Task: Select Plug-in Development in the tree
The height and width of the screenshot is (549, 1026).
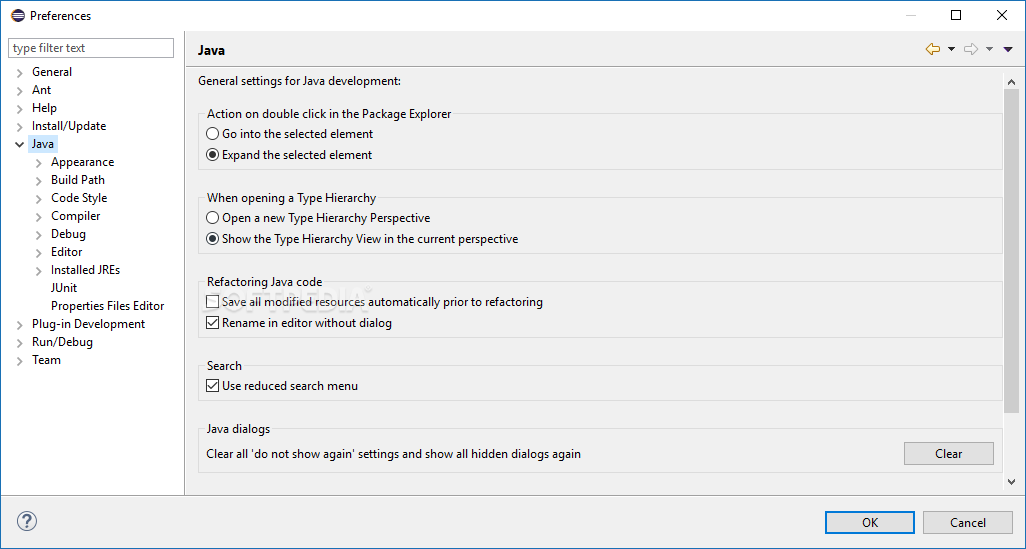Action: click(88, 324)
